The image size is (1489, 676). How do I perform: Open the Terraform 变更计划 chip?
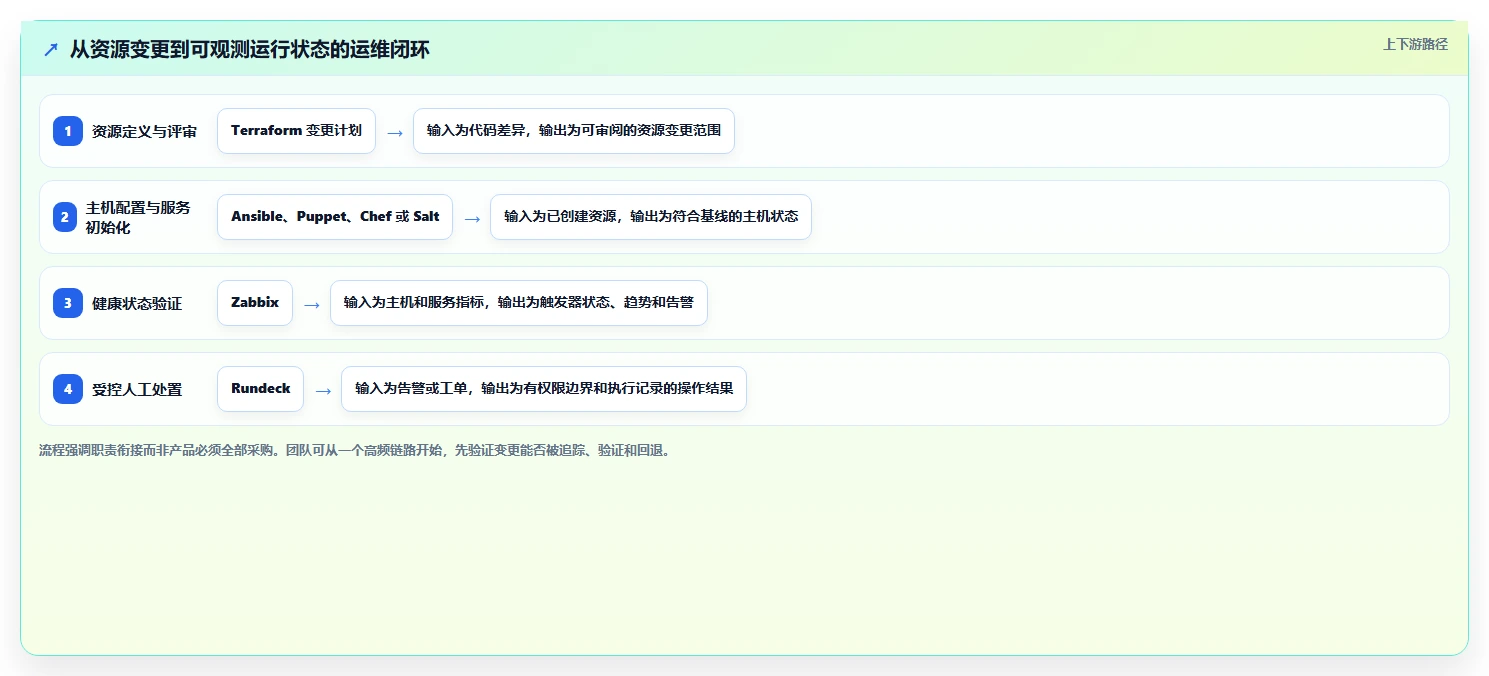[296, 131]
